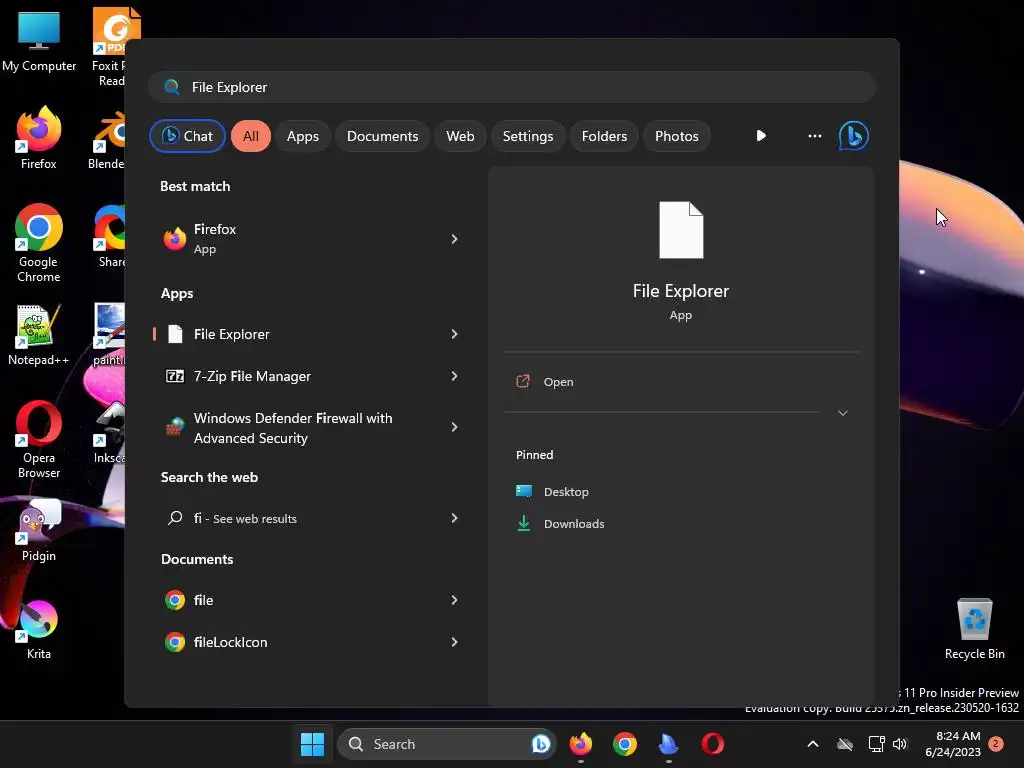
Task: Select the Firefox desktop shortcut
Action: coord(39,138)
